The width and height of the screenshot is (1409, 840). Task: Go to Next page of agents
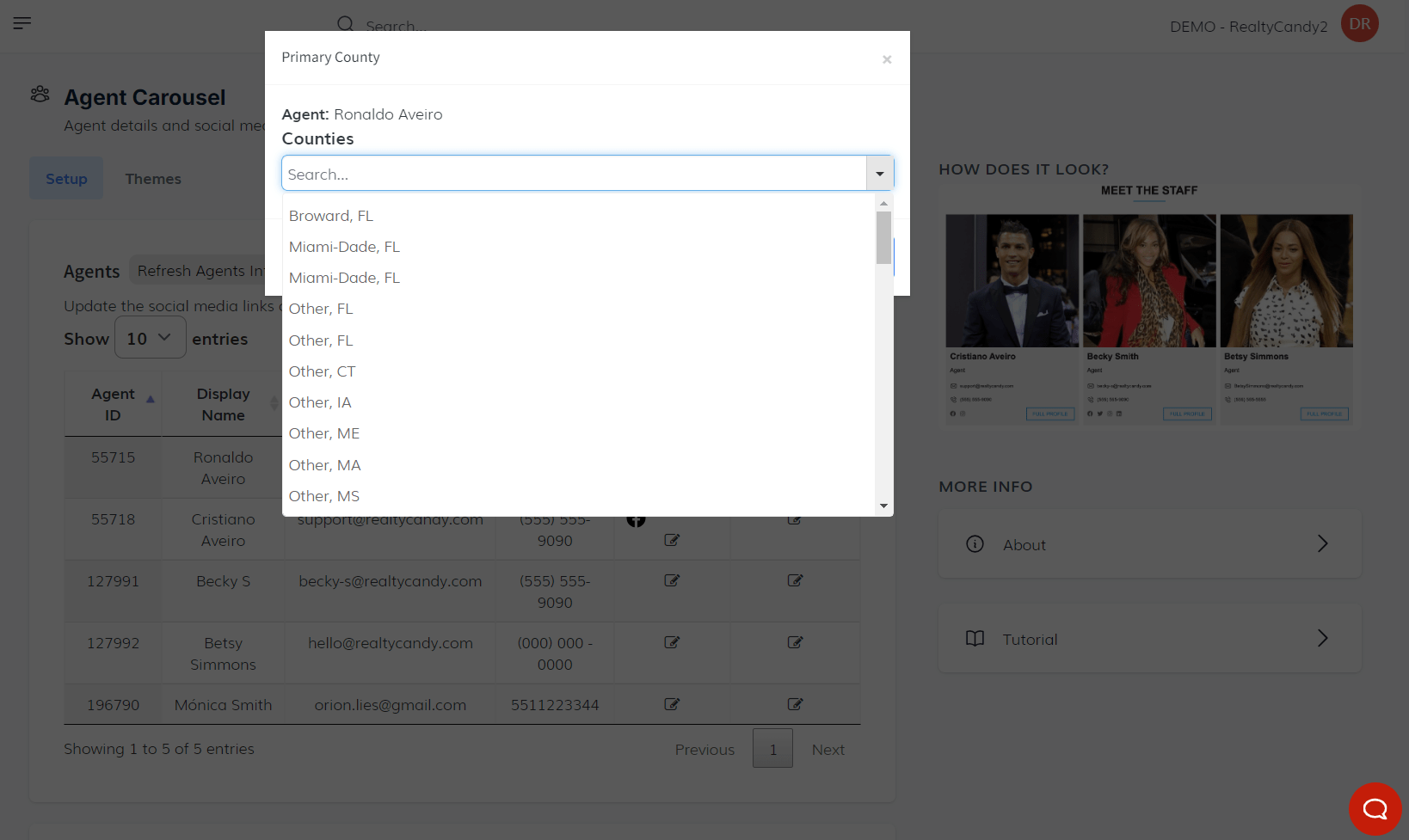click(x=828, y=750)
